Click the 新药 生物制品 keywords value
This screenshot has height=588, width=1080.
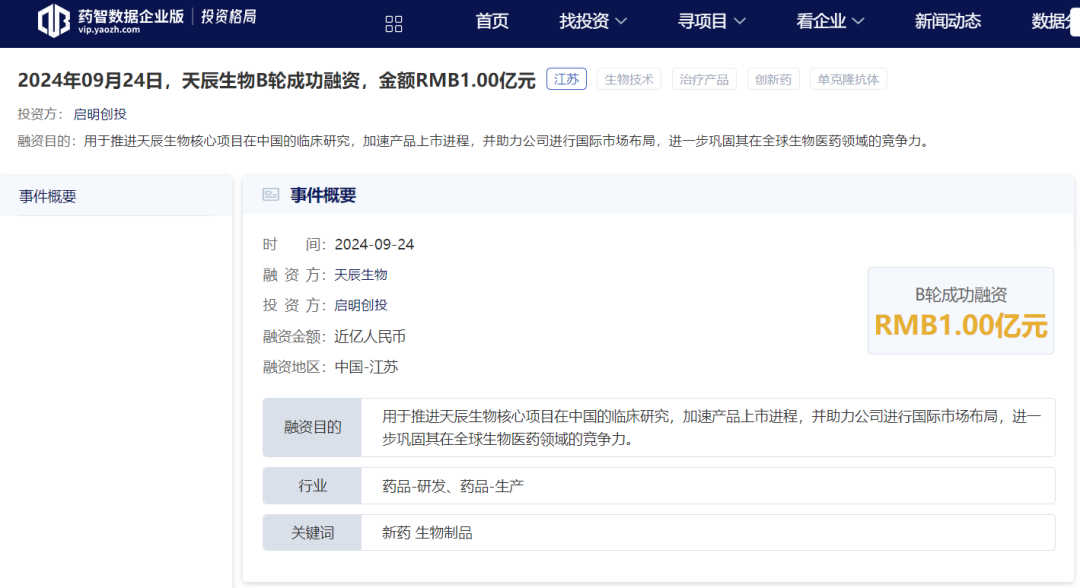pyautogui.click(x=427, y=533)
